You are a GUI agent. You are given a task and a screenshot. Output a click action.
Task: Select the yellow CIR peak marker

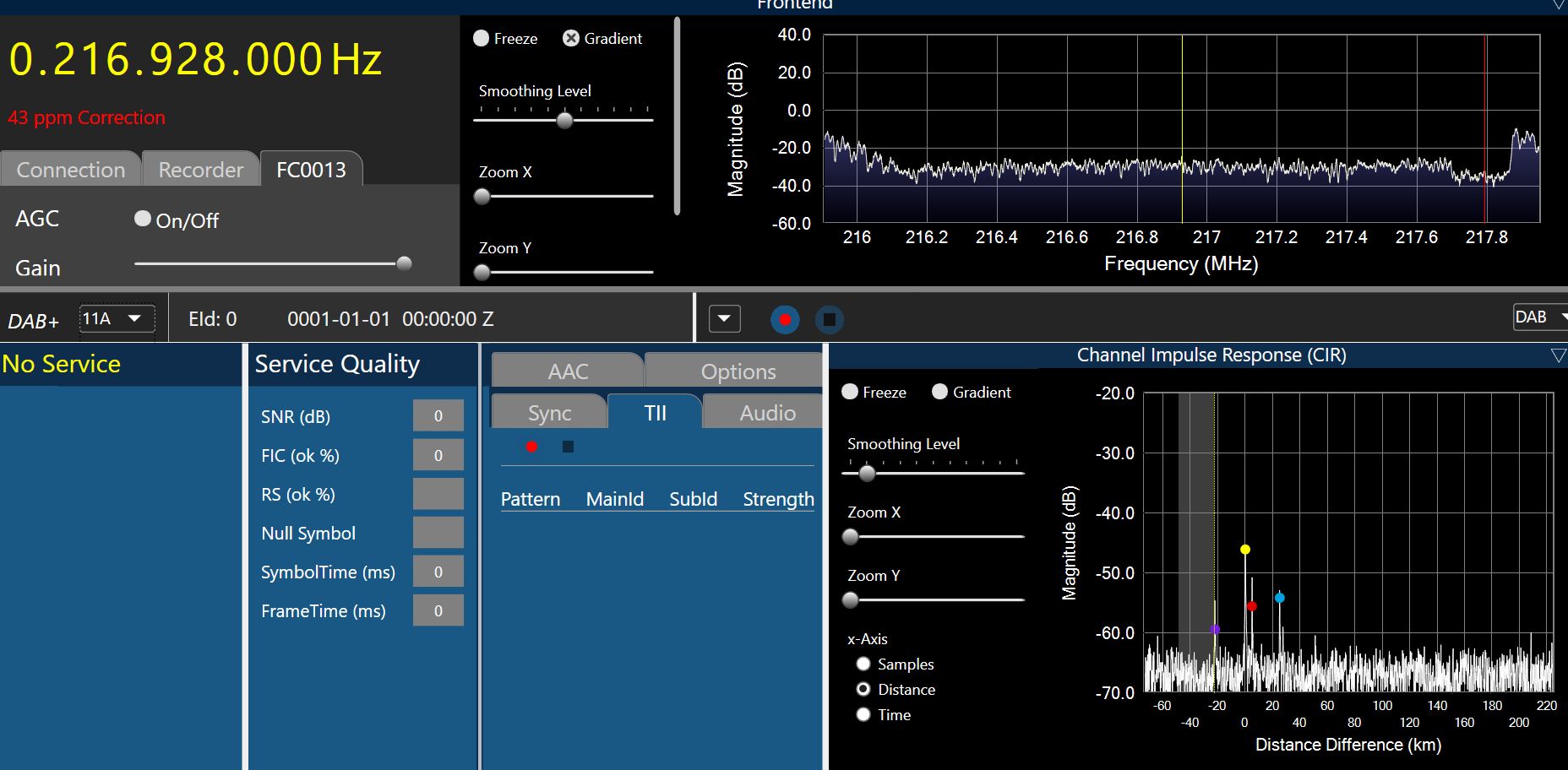coord(1244,550)
